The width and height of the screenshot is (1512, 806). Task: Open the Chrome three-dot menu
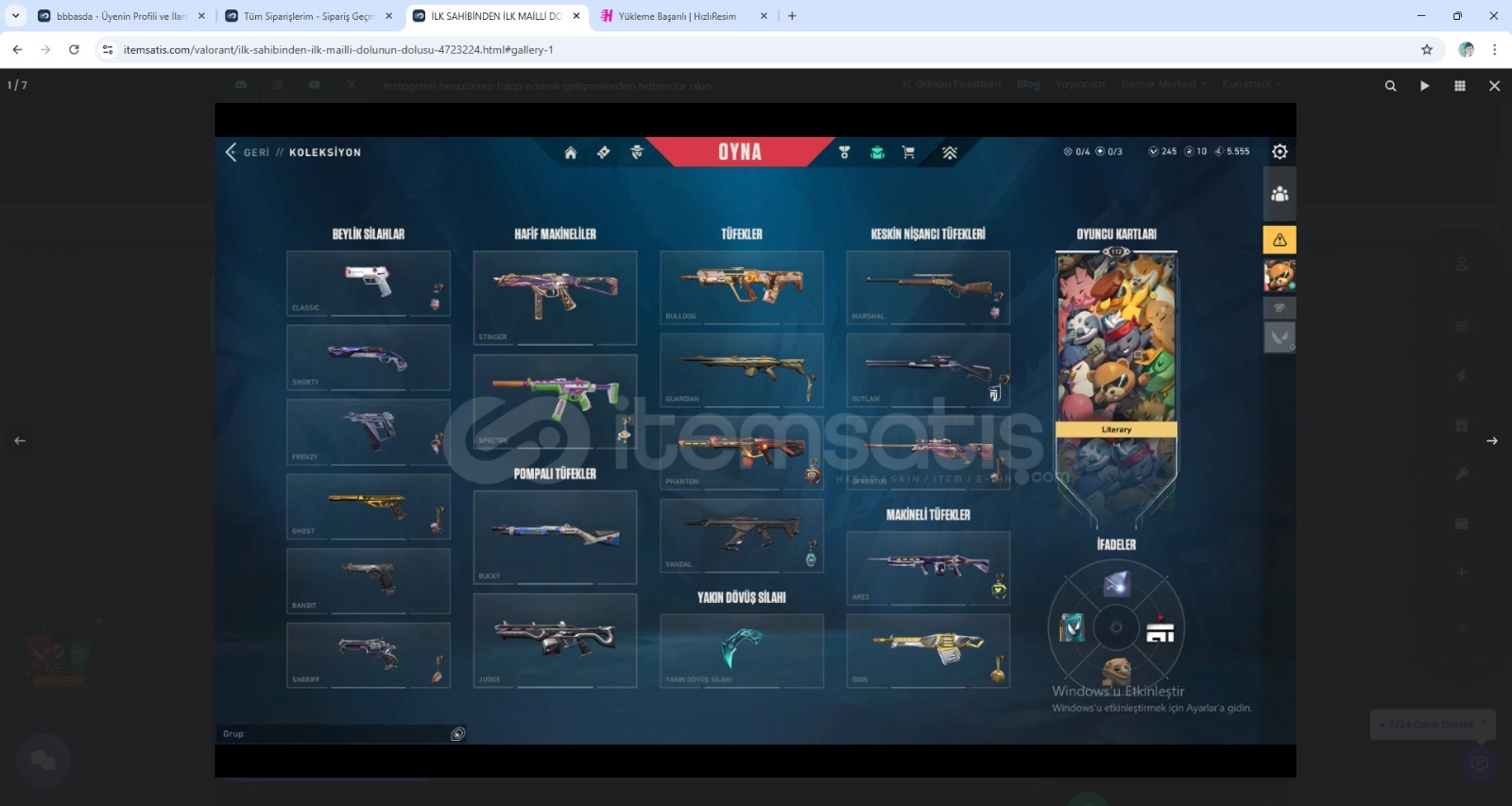click(x=1494, y=49)
